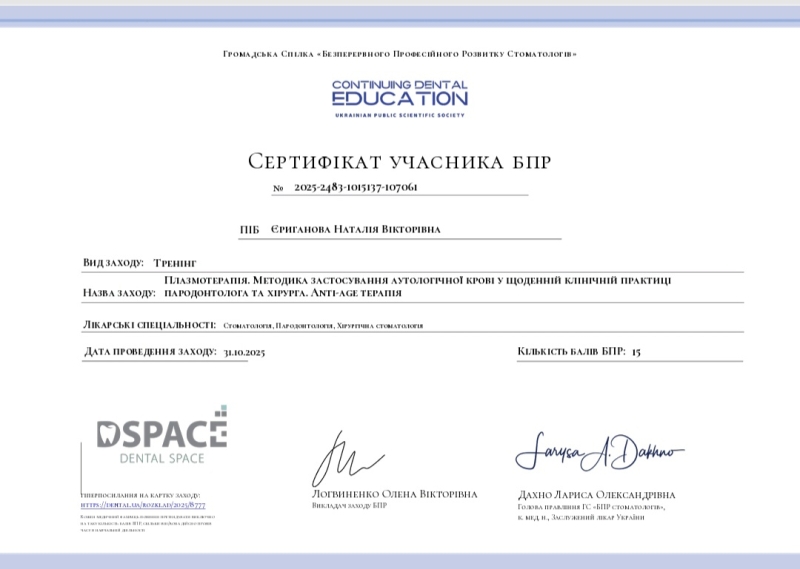Click the 'Ukrainian Public Scientific Society' tagline

[x=399, y=116]
